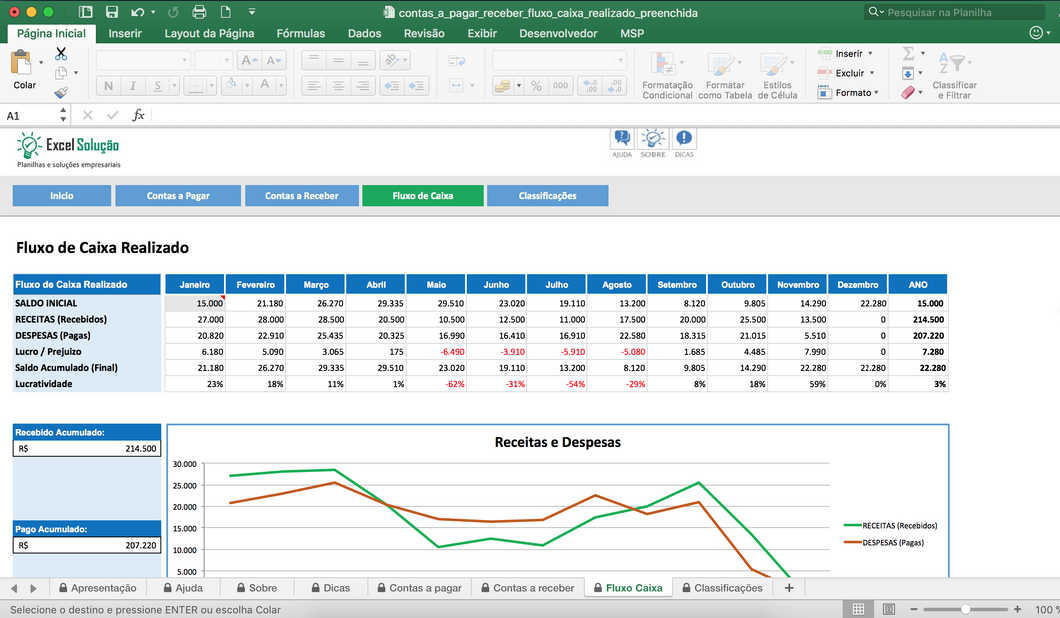The image size is (1060, 618).
Task: Click the Classificar e Filtrar icon
Action: [951, 64]
